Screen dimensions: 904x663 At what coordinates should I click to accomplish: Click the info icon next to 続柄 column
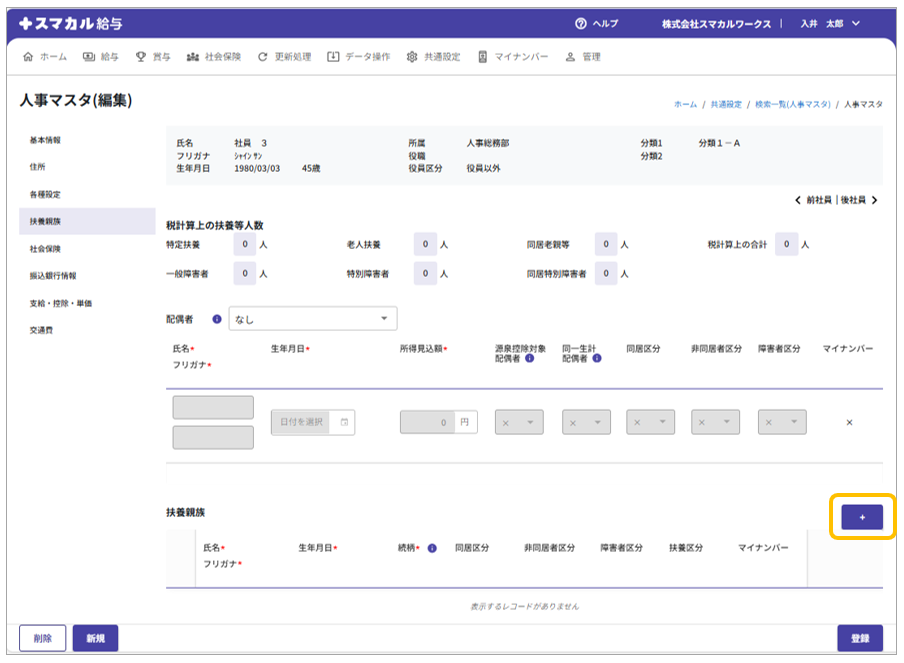click(432, 548)
